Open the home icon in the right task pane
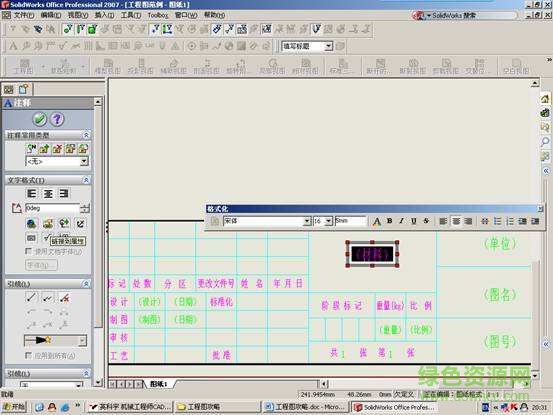This screenshot has height=415, width=553. (545, 99)
